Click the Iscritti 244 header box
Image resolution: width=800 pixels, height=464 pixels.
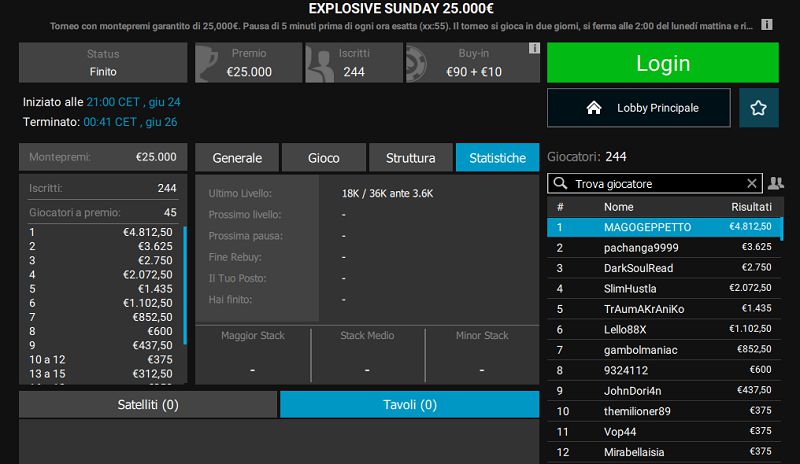click(x=354, y=63)
